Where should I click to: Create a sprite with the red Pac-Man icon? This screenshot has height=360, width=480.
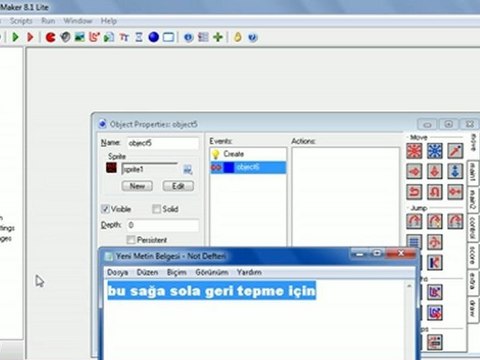point(50,37)
